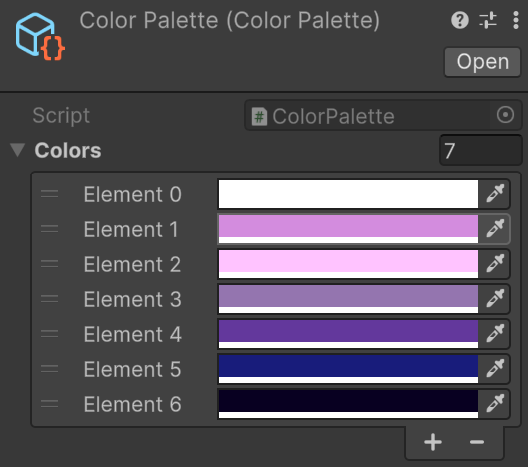
Task: Use the eyedropper for Element 1
Action: [x=495, y=229]
